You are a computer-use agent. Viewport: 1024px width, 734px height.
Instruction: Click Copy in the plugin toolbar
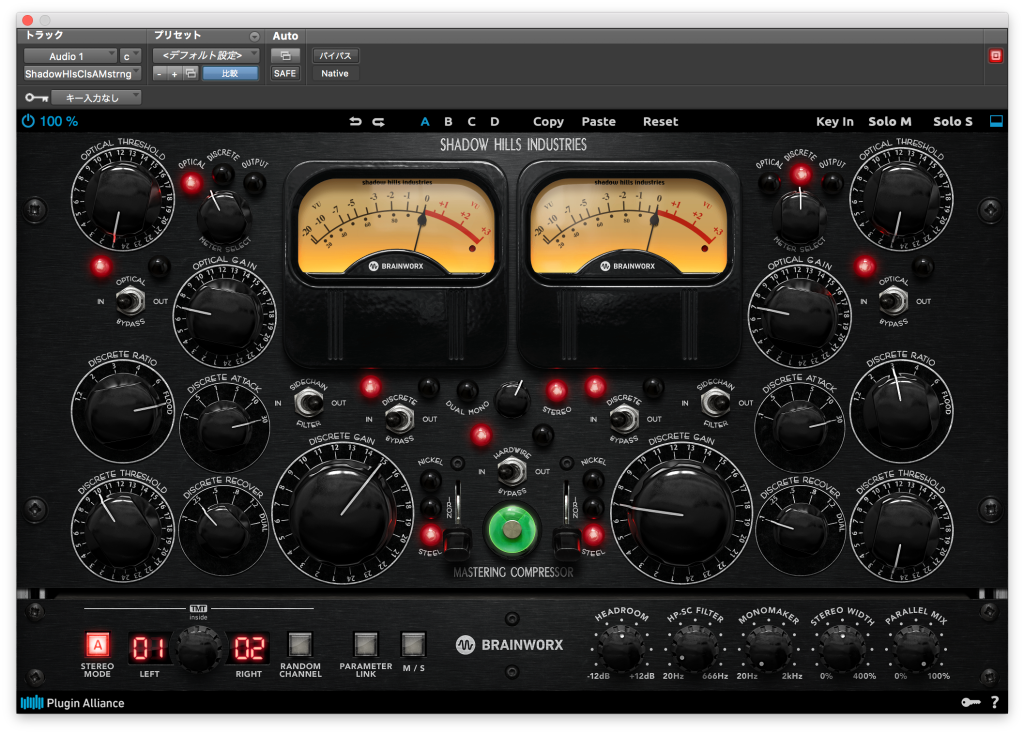[x=549, y=121]
